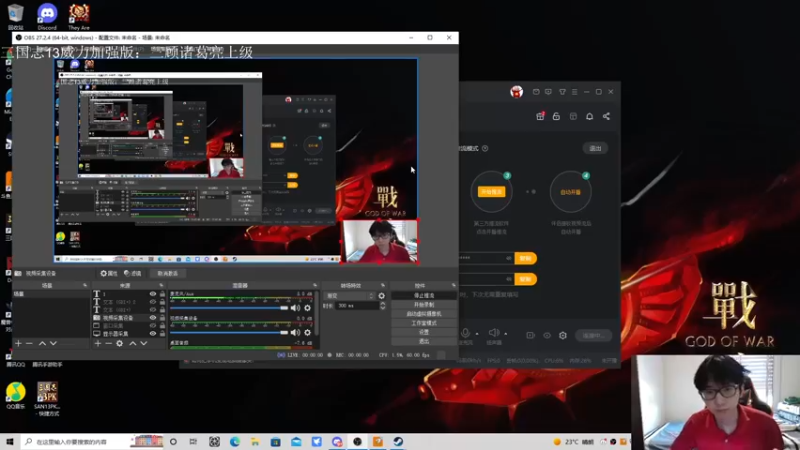The height and width of the screenshot is (450, 800).
Task: Click the microphone icon in companion window
Action: (x=465, y=333)
